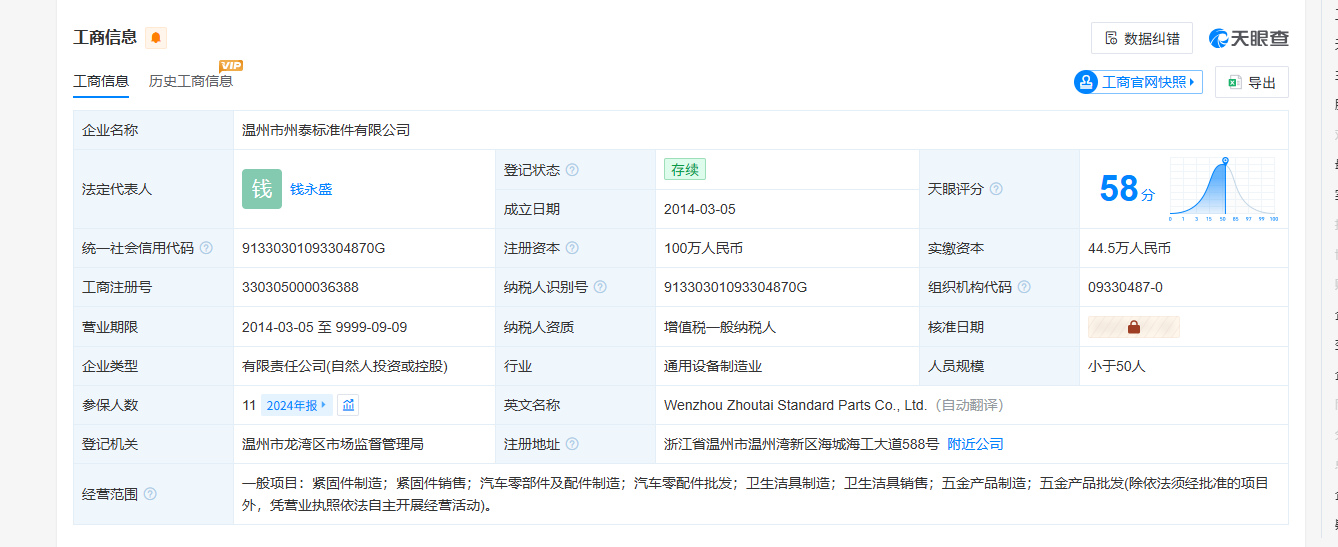Click the 存续 status tag
This screenshot has height=547, width=1338.
point(685,170)
